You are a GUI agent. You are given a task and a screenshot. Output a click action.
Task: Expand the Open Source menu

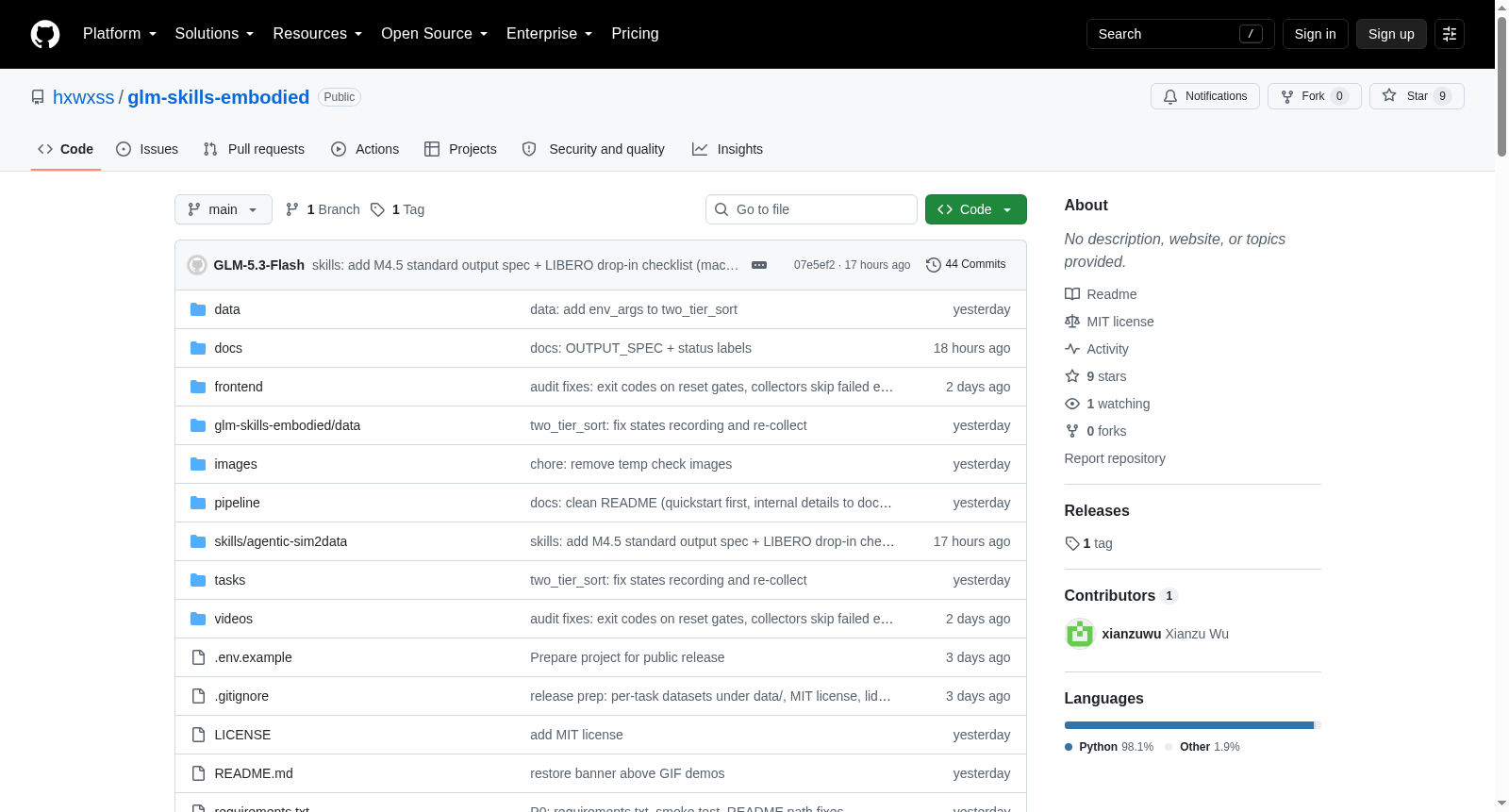[x=435, y=34]
